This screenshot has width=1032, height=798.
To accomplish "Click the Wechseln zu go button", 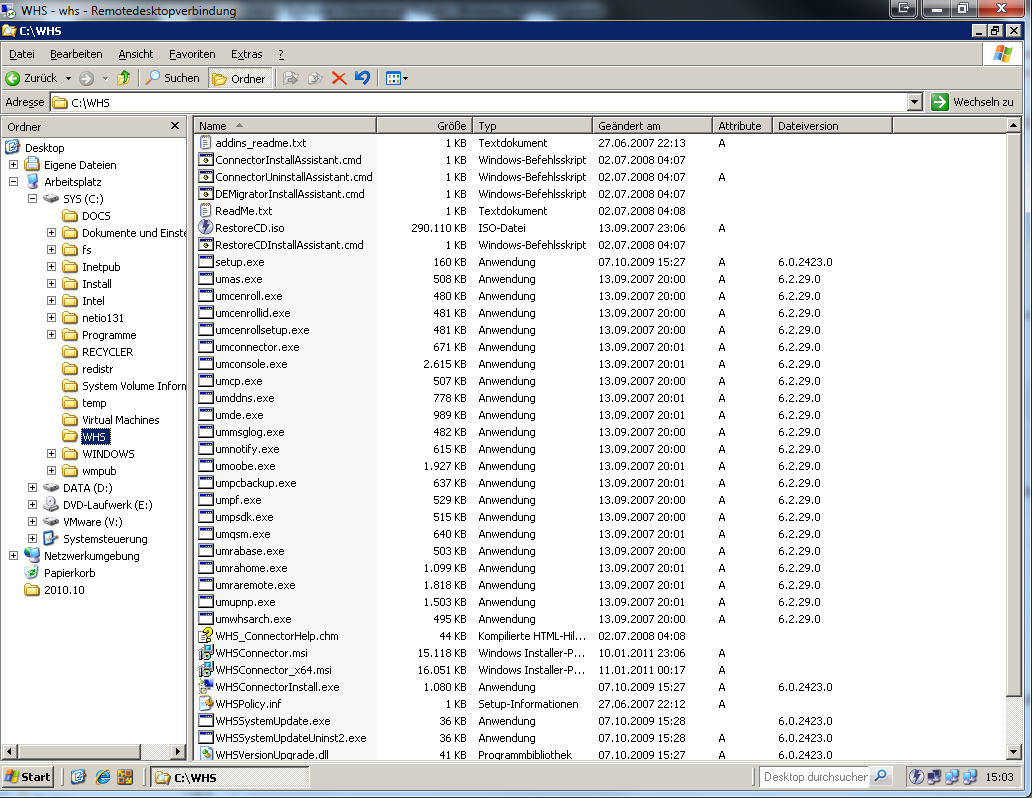I will [973, 102].
